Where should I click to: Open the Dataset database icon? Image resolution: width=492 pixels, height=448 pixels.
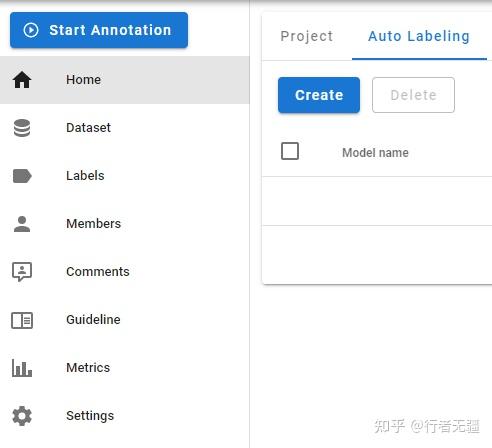(x=22, y=128)
